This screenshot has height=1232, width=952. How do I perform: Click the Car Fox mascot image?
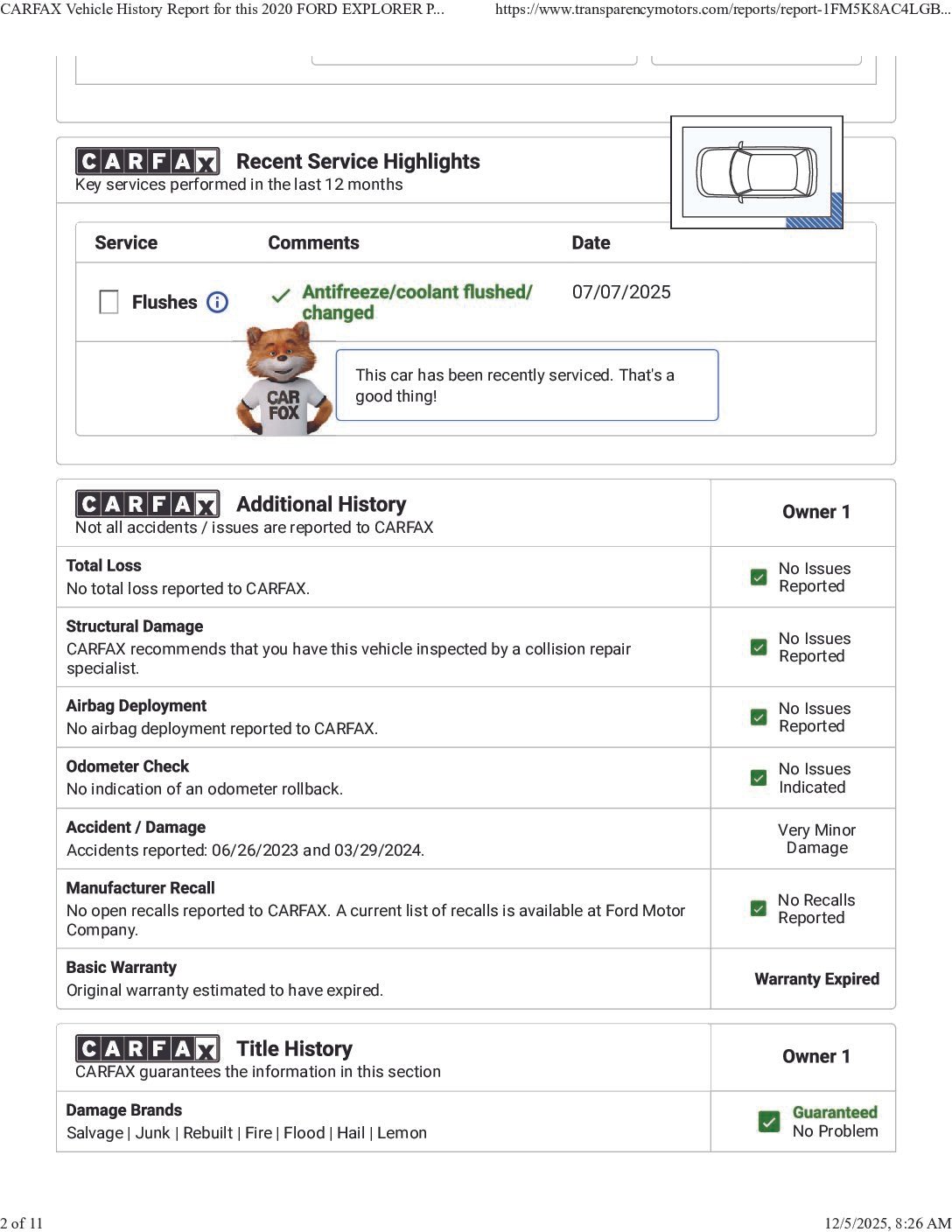(x=283, y=381)
